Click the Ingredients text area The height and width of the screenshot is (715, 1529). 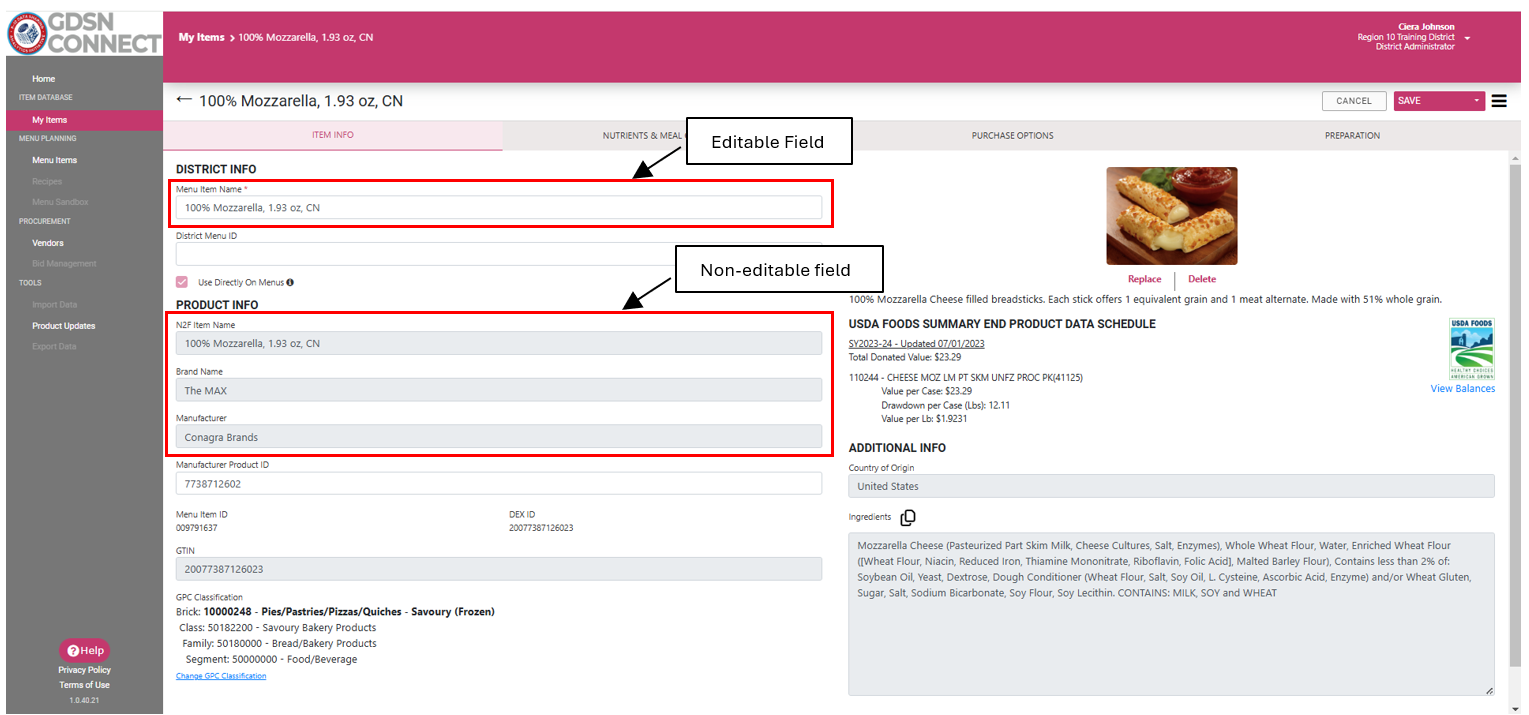click(1171, 614)
